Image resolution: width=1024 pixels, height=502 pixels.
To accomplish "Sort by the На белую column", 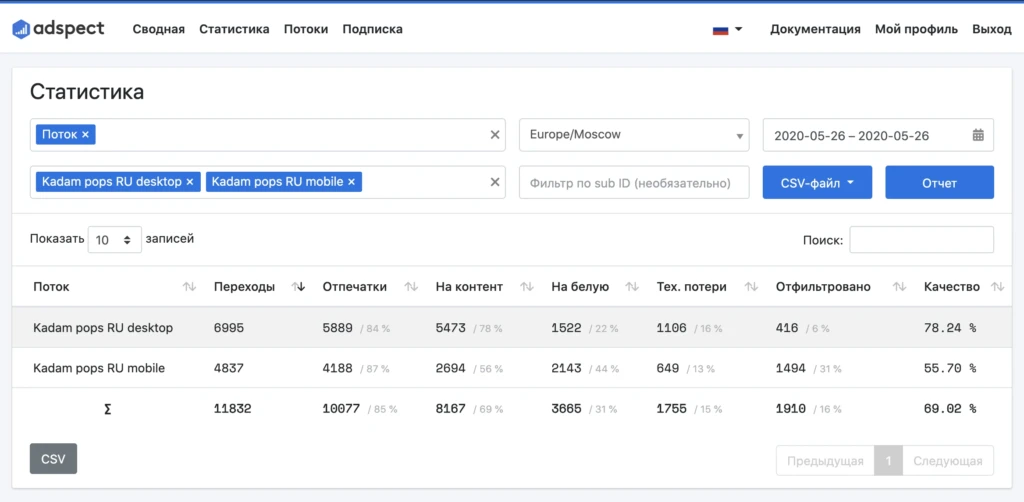I will click(x=632, y=287).
